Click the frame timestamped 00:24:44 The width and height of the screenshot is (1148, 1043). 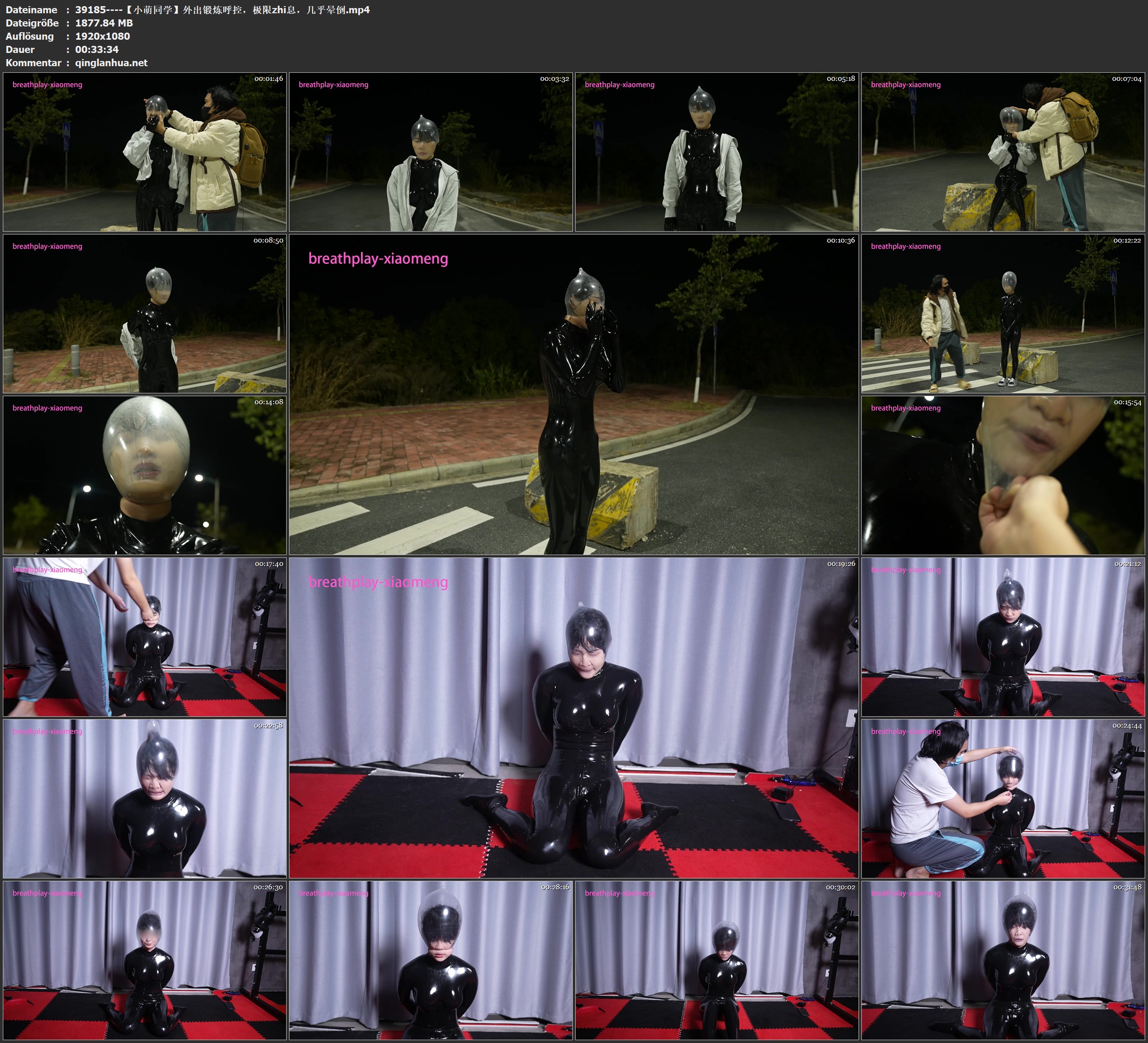pyautogui.click(x=1003, y=798)
